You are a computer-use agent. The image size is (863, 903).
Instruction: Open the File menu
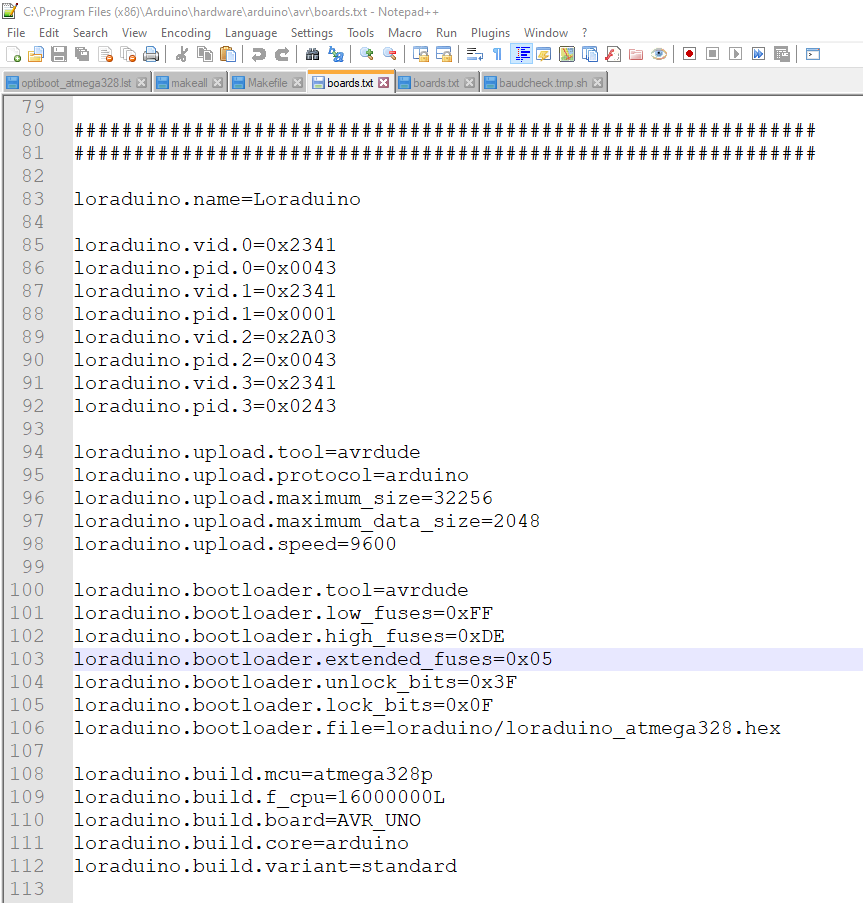(x=16, y=33)
